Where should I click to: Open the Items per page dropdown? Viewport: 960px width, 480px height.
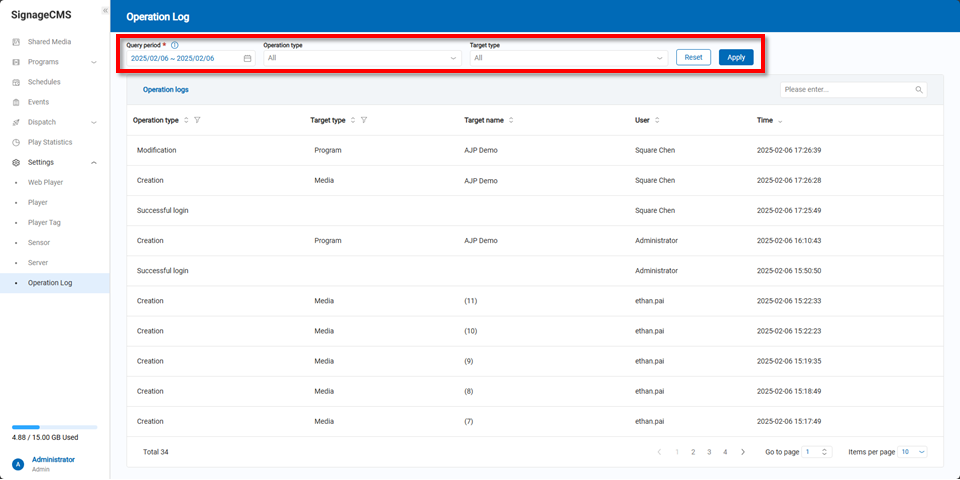pyautogui.click(x=913, y=452)
